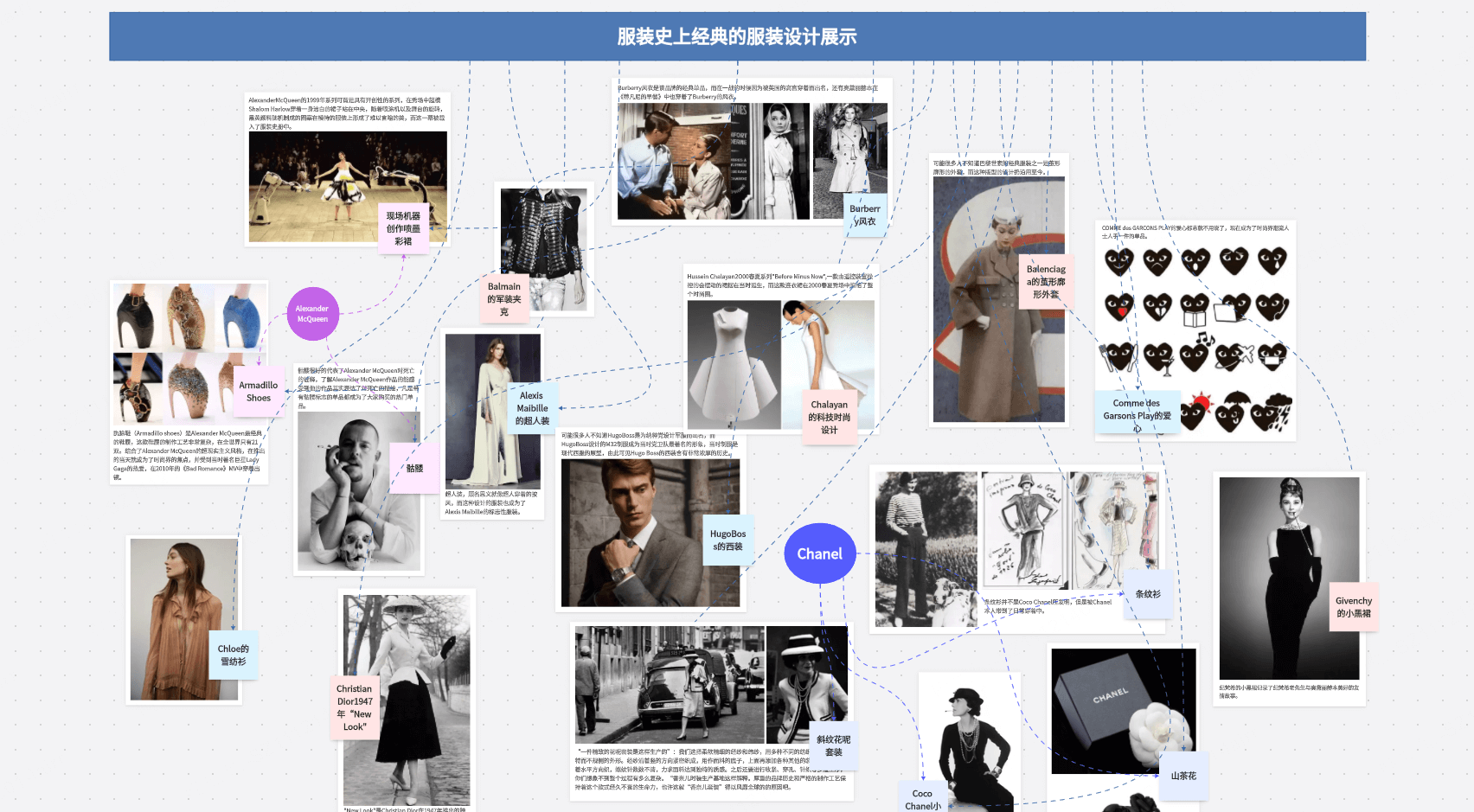Click the Balmain的军装夹克 label

[504, 299]
